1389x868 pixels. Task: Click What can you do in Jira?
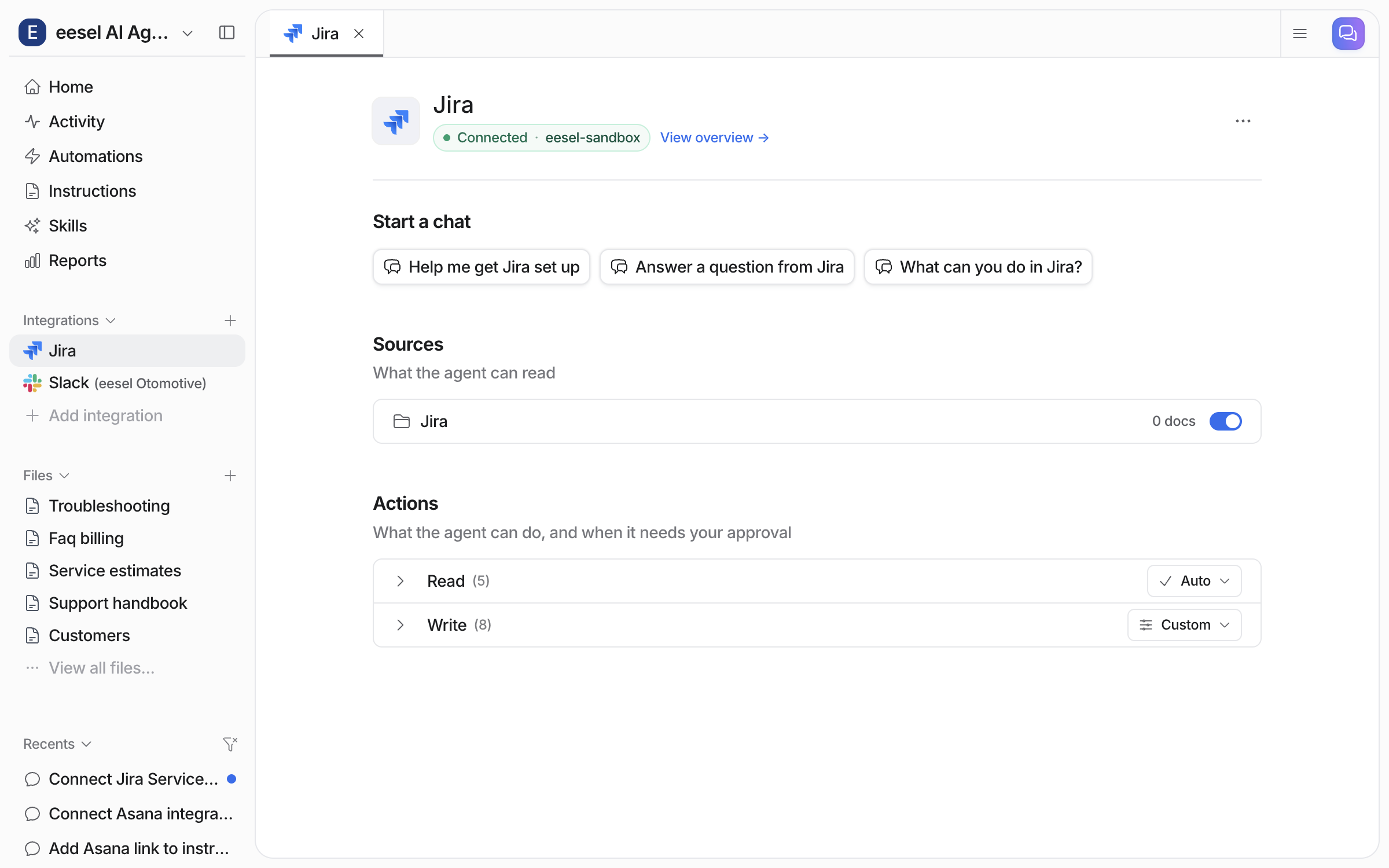point(978,267)
